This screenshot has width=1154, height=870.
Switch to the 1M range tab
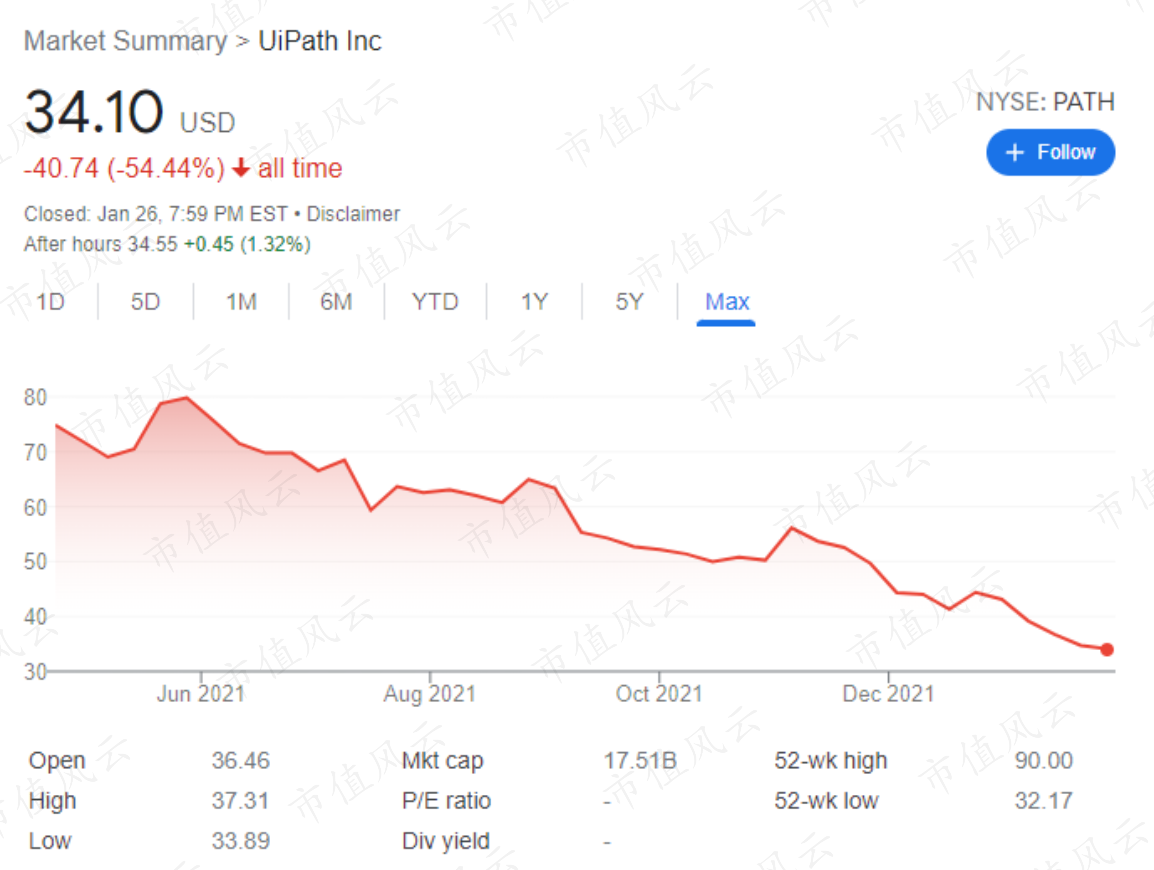click(241, 302)
